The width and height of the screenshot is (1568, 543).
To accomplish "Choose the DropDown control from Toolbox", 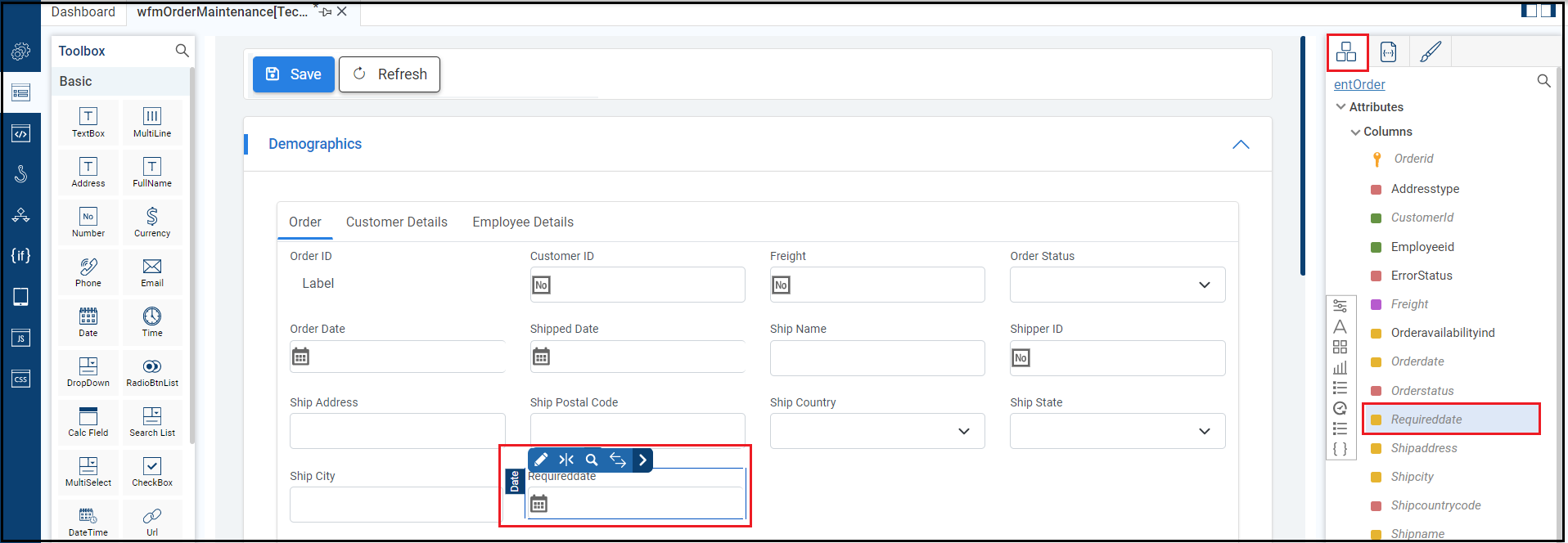I will pyautogui.click(x=88, y=371).
